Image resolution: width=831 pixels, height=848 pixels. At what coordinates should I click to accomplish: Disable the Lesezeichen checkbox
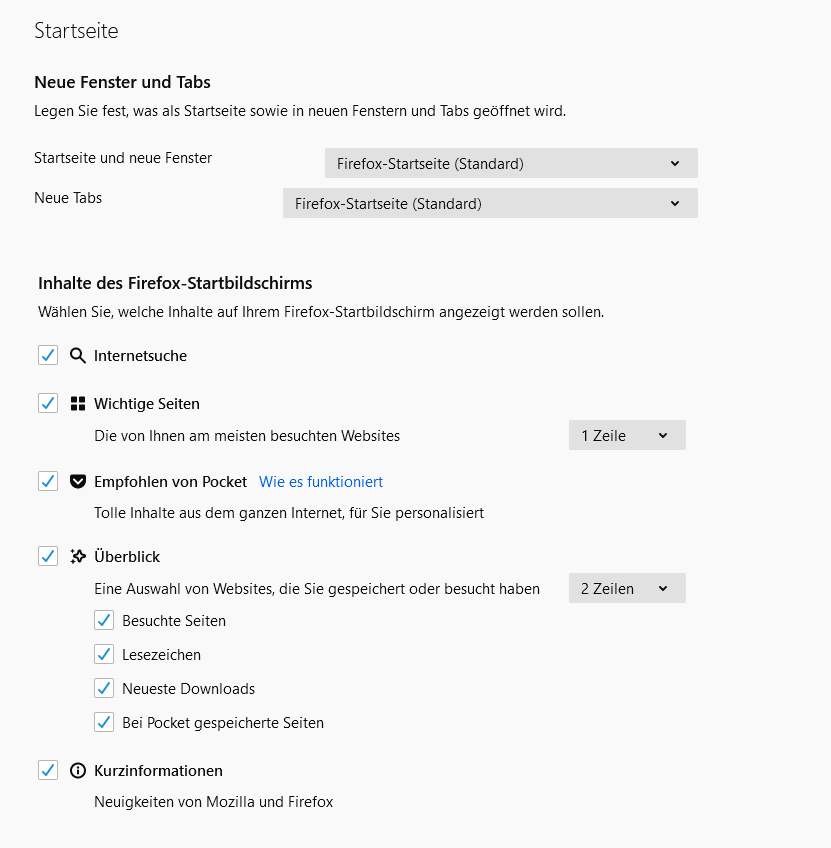click(104, 655)
